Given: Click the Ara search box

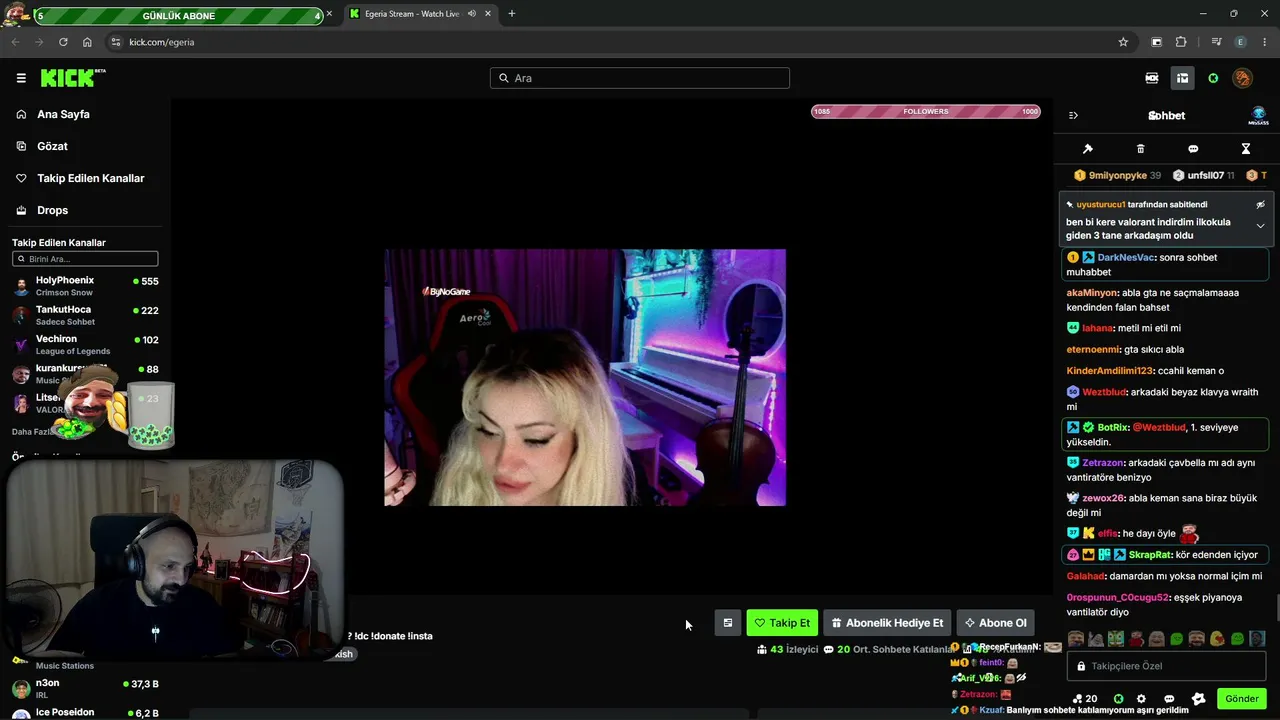Looking at the screenshot, I should [640, 78].
